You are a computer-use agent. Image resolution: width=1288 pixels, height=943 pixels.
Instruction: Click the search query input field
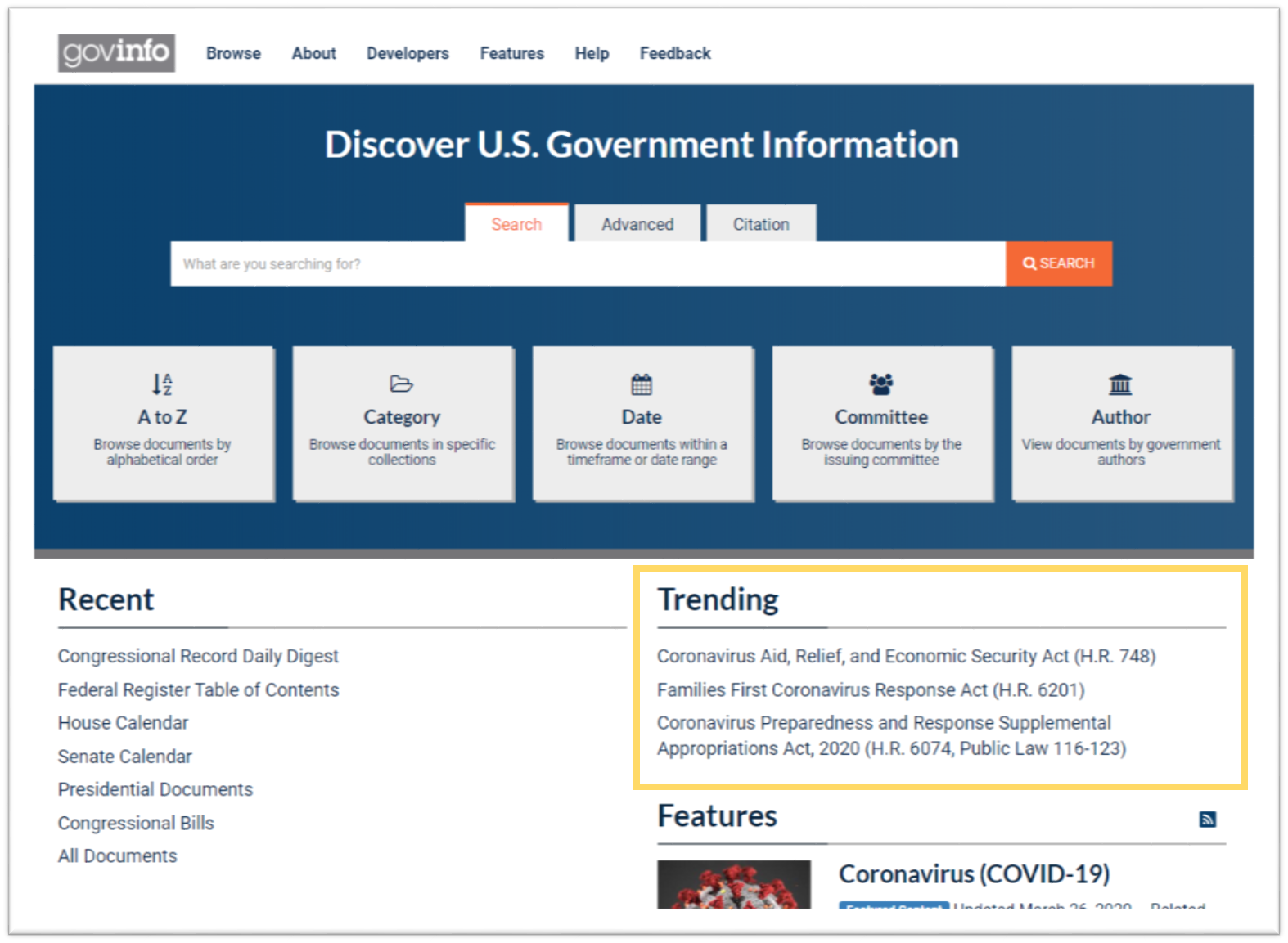pyautogui.click(x=588, y=264)
